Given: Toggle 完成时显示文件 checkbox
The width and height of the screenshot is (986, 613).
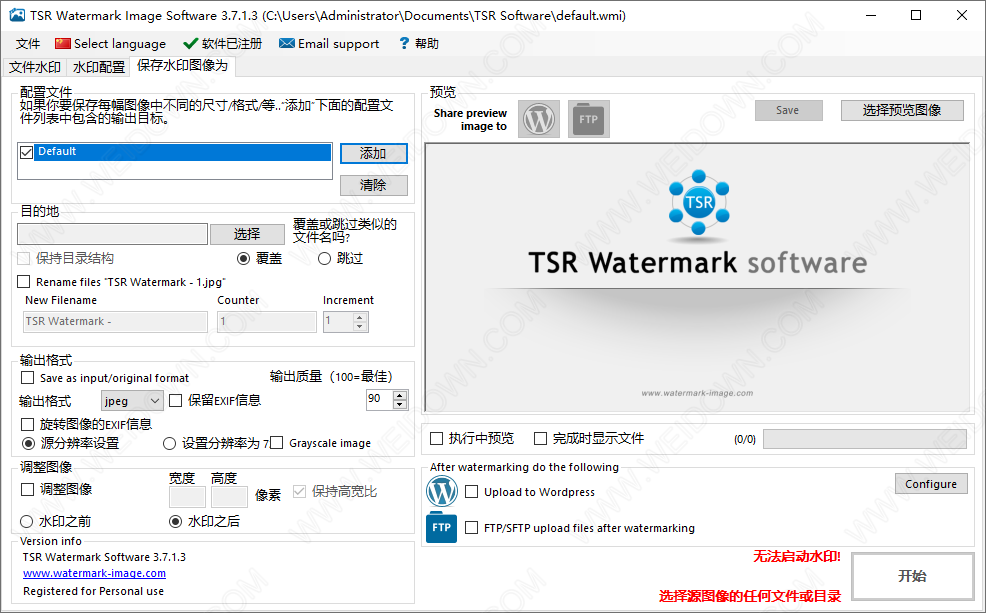Looking at the screenshot, I should [x=540, y=438].
